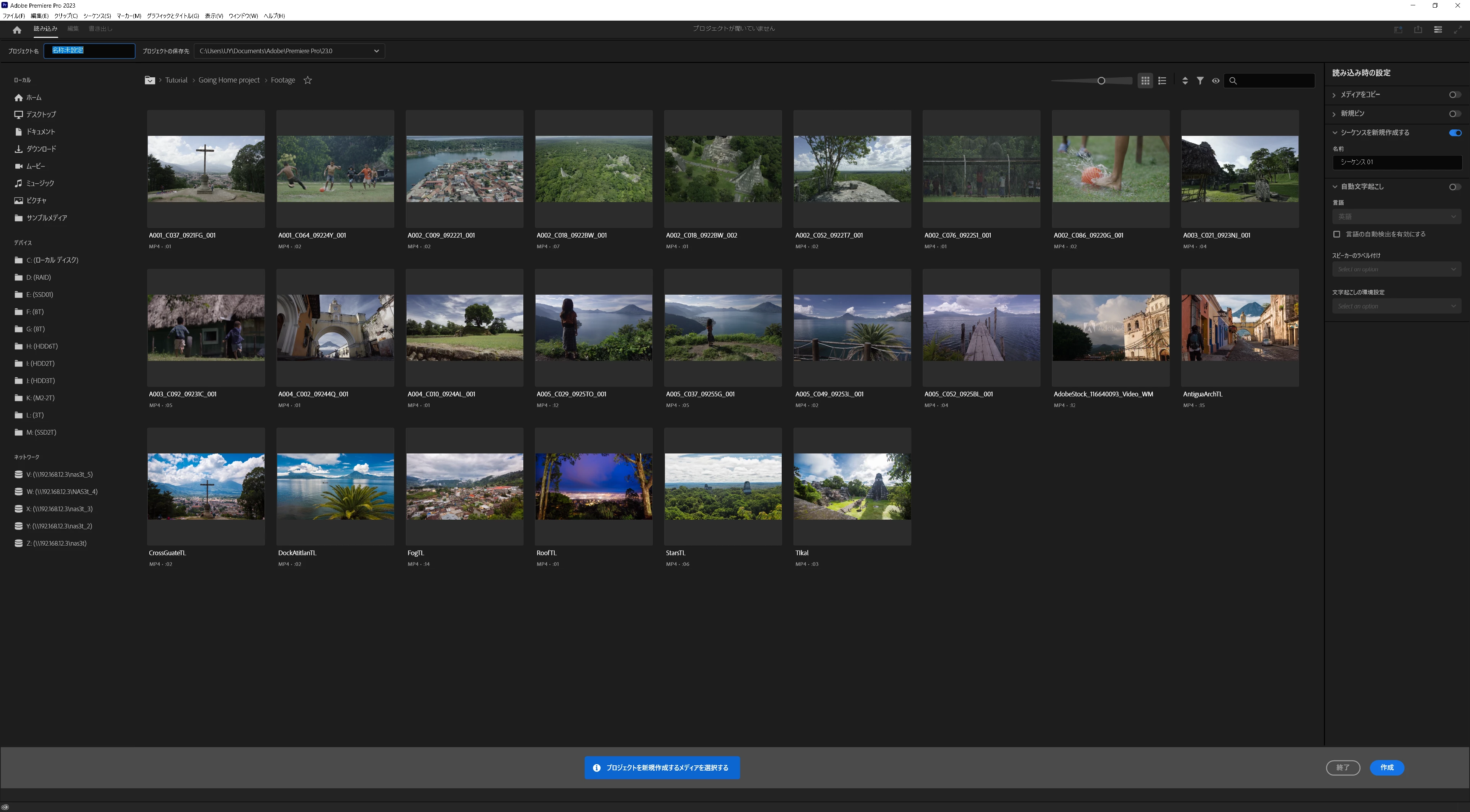This screenshot has height=812, width=1470.
Task: Open the ファイル(F) menu
Action: [14, 16]
